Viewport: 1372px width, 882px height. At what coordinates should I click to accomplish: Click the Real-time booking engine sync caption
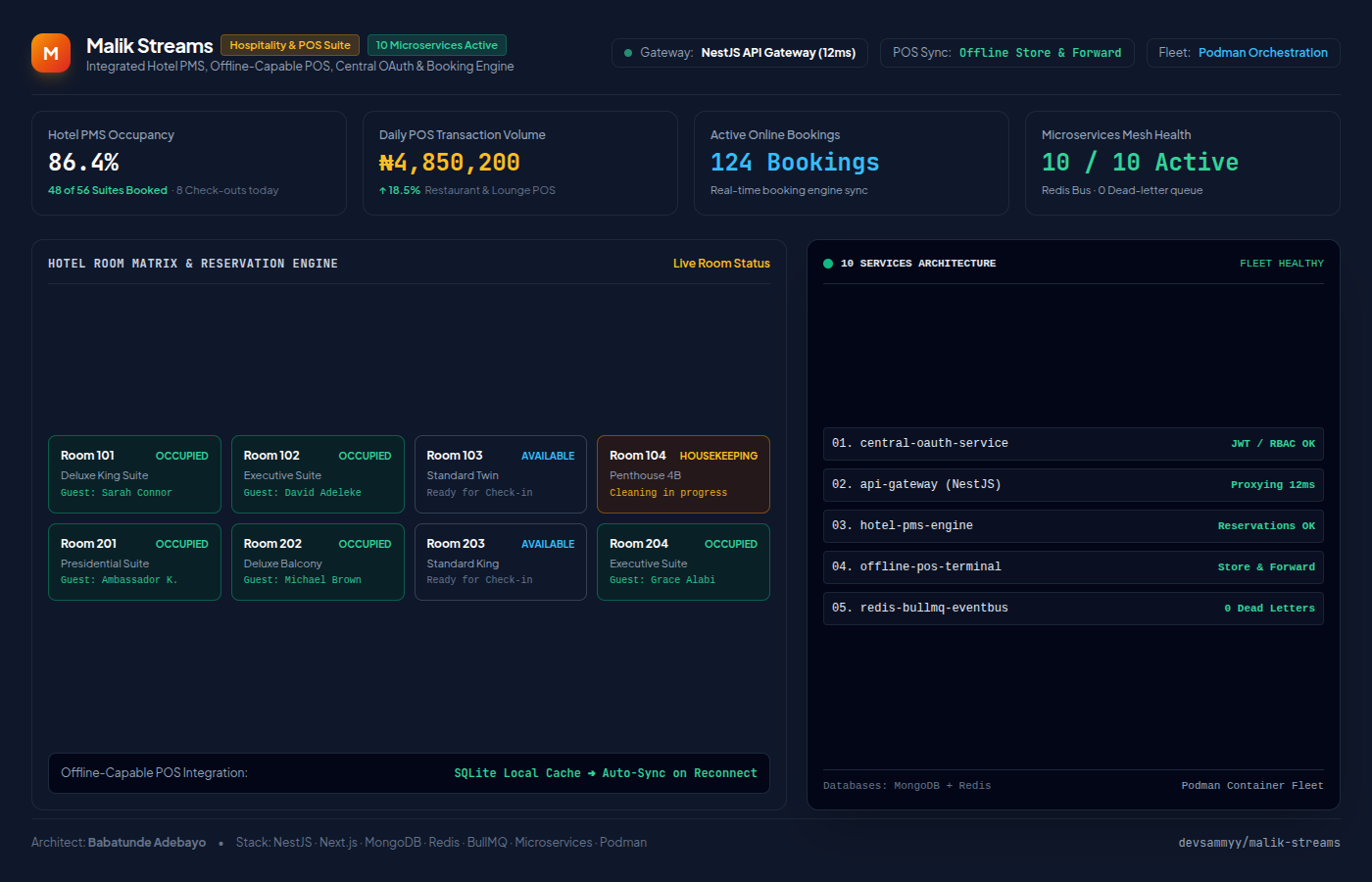(x=789, y=190)
